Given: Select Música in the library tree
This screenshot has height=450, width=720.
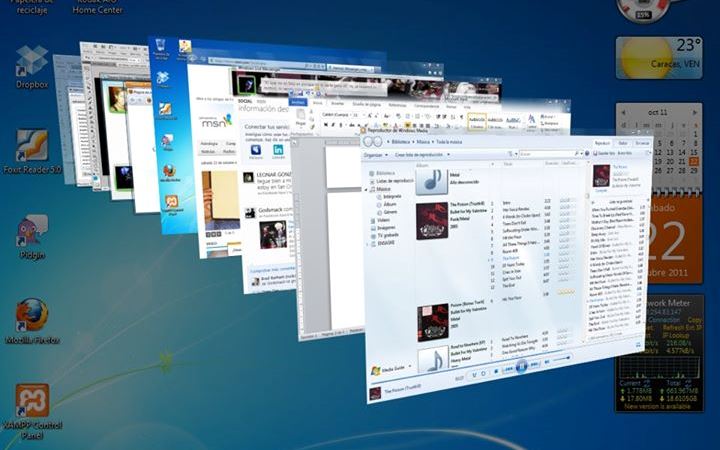Looking at the screenshot, I should point(383,189).
